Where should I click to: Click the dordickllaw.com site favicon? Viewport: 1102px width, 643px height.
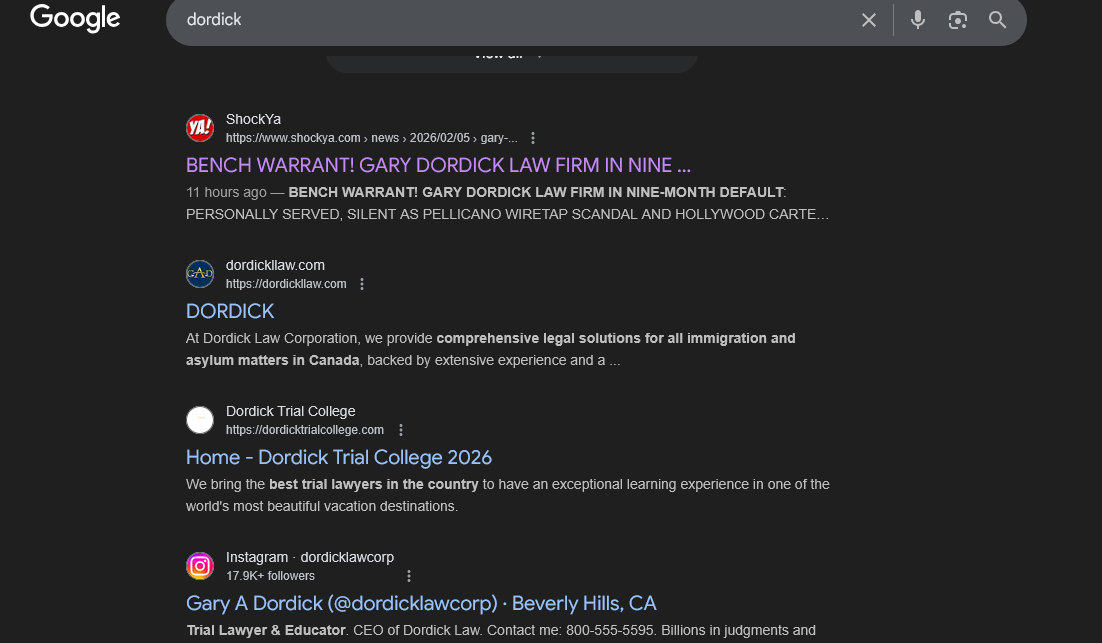coord(200,274)
